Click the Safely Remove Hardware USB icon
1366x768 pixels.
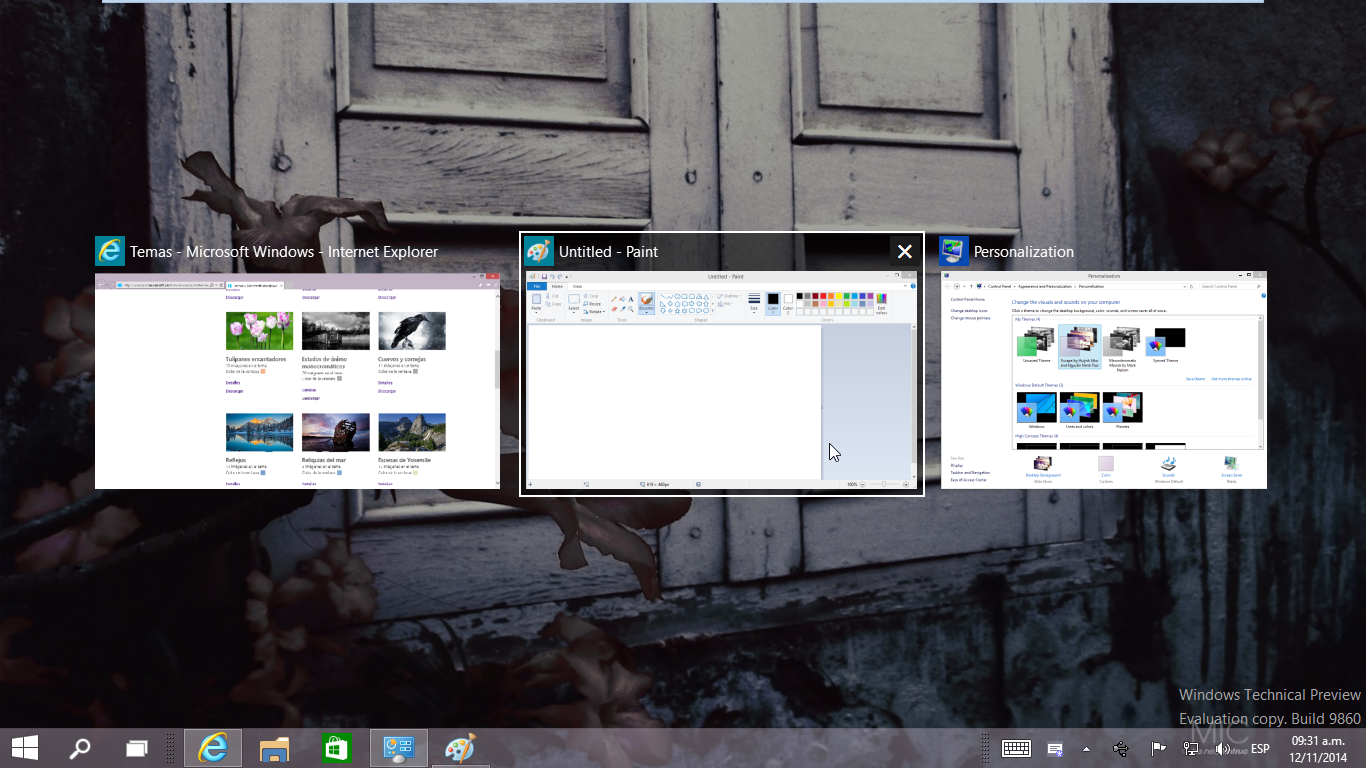pyautogui.click(x=1120, y=748)
